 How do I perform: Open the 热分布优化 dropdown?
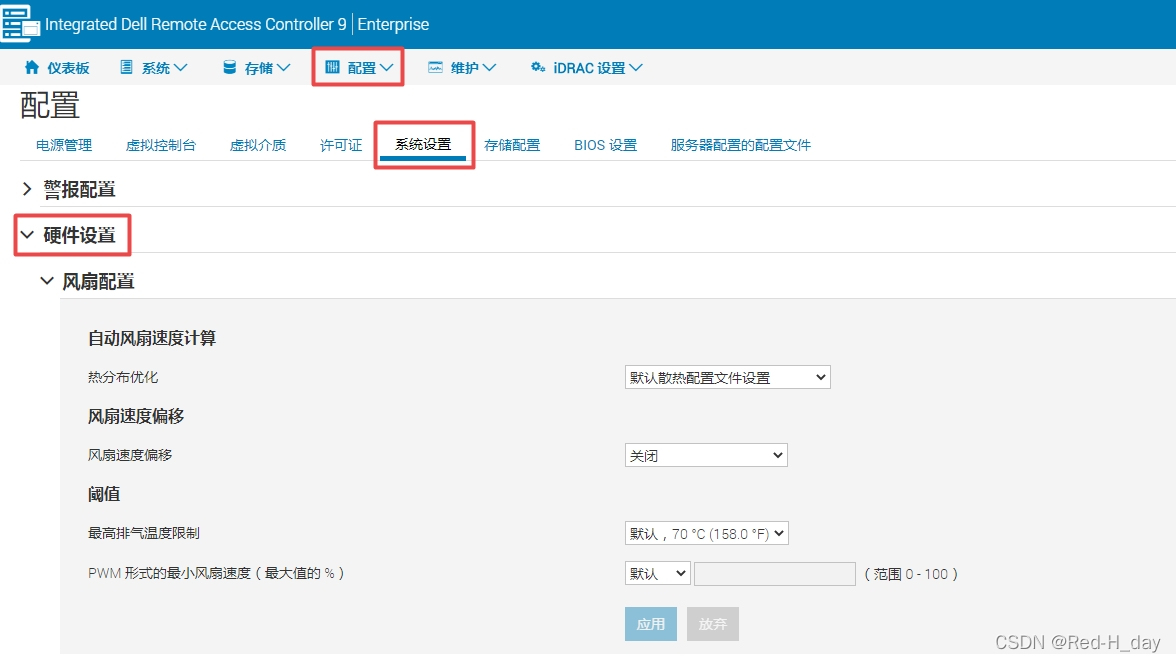[728, 377]
